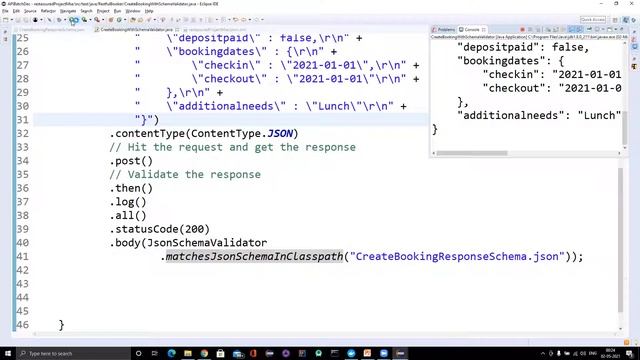
Task: Open the Navigate menu
Action: click(68, 11)
